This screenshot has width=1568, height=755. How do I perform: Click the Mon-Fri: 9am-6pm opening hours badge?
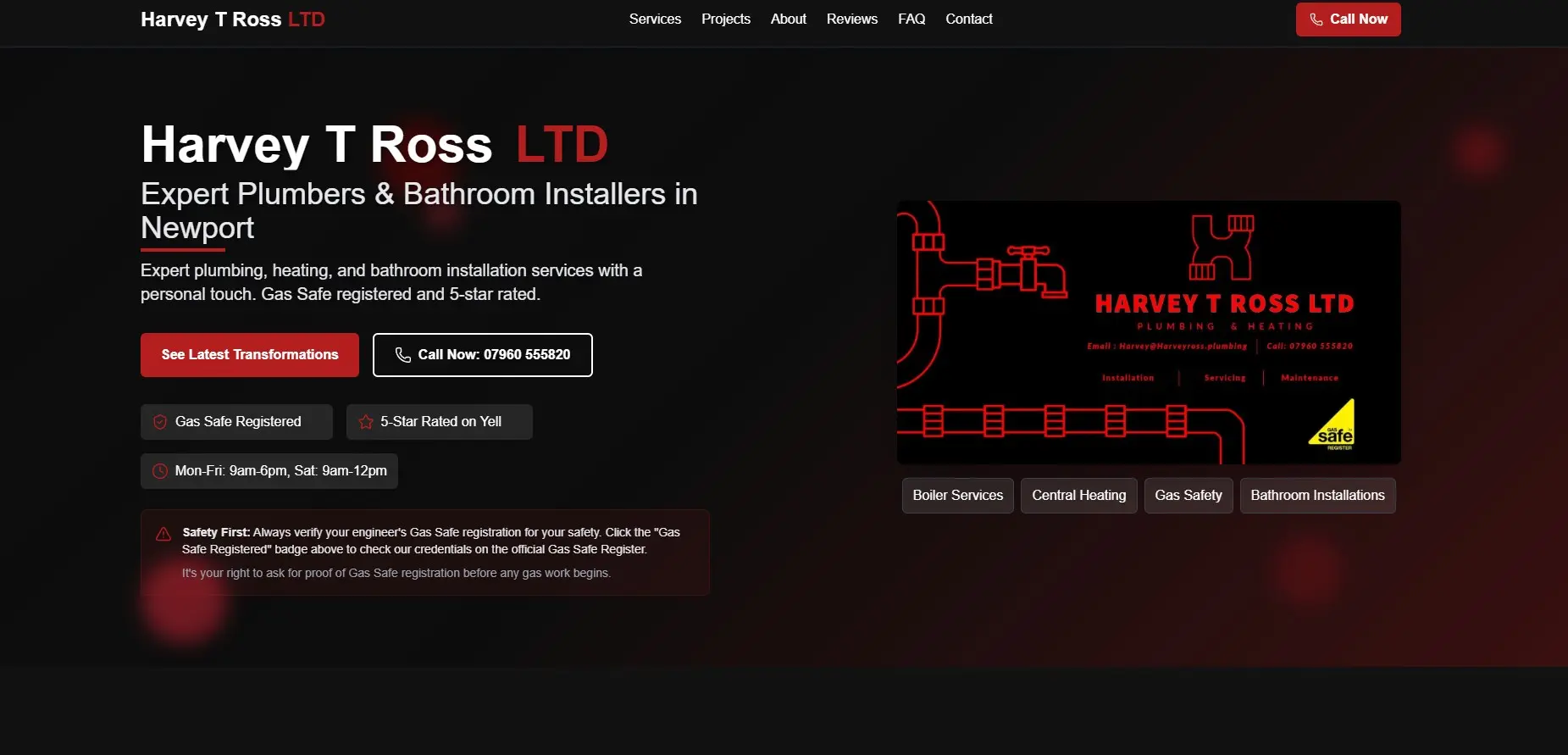click(x=269, y=471)
